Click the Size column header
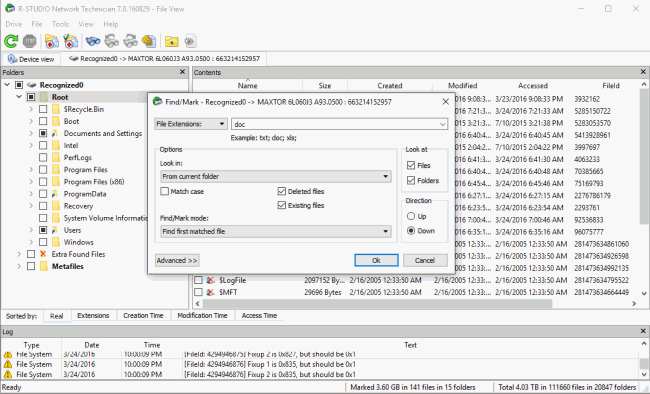650x394 pixels. tap(325, 86)
